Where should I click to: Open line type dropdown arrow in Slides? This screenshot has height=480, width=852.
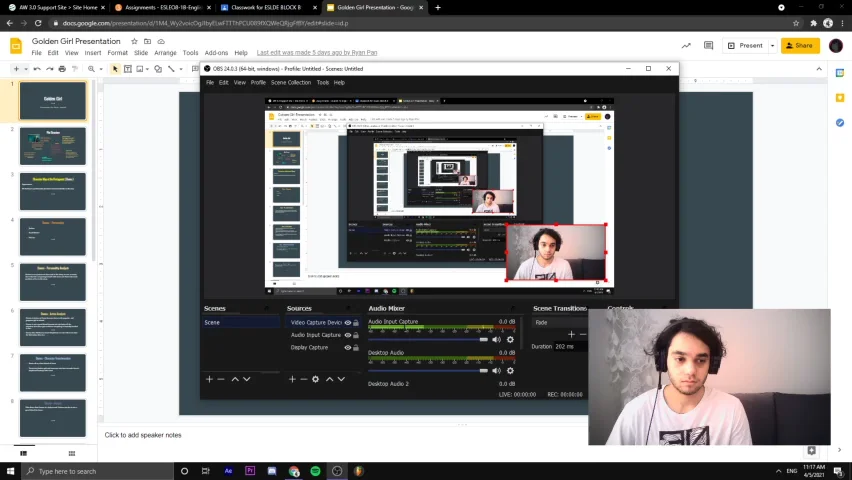[180, 69]
